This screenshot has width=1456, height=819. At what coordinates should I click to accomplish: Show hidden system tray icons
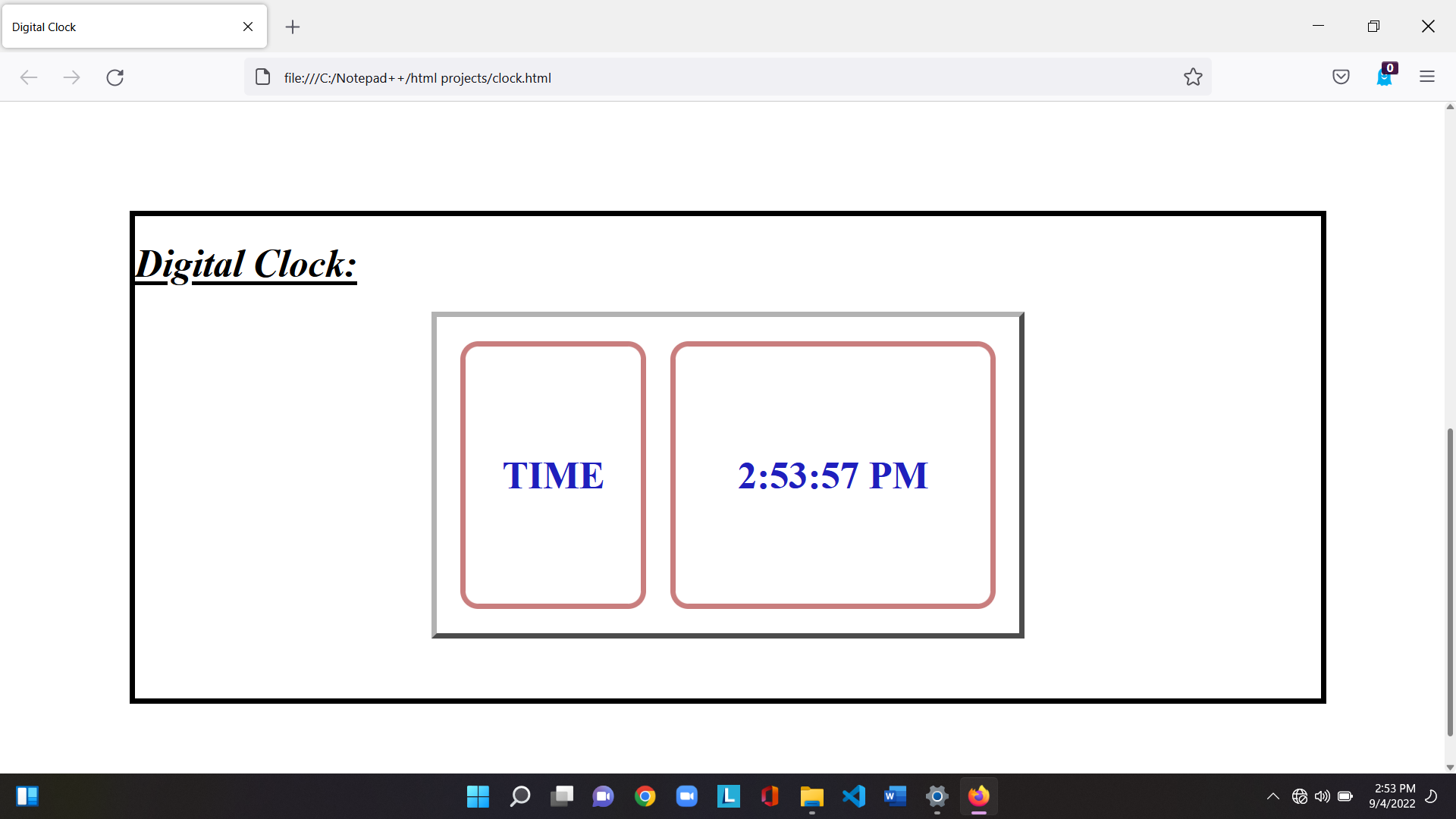(1273, 796)
